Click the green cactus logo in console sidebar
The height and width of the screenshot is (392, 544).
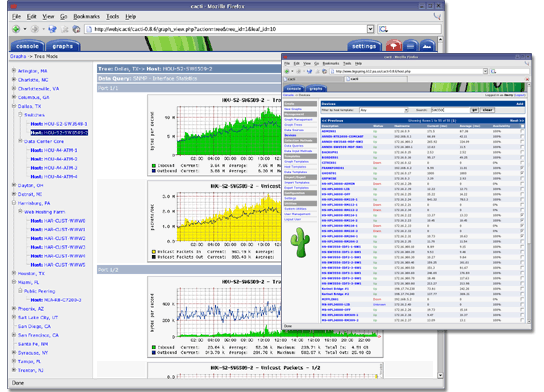click(300, 242)
